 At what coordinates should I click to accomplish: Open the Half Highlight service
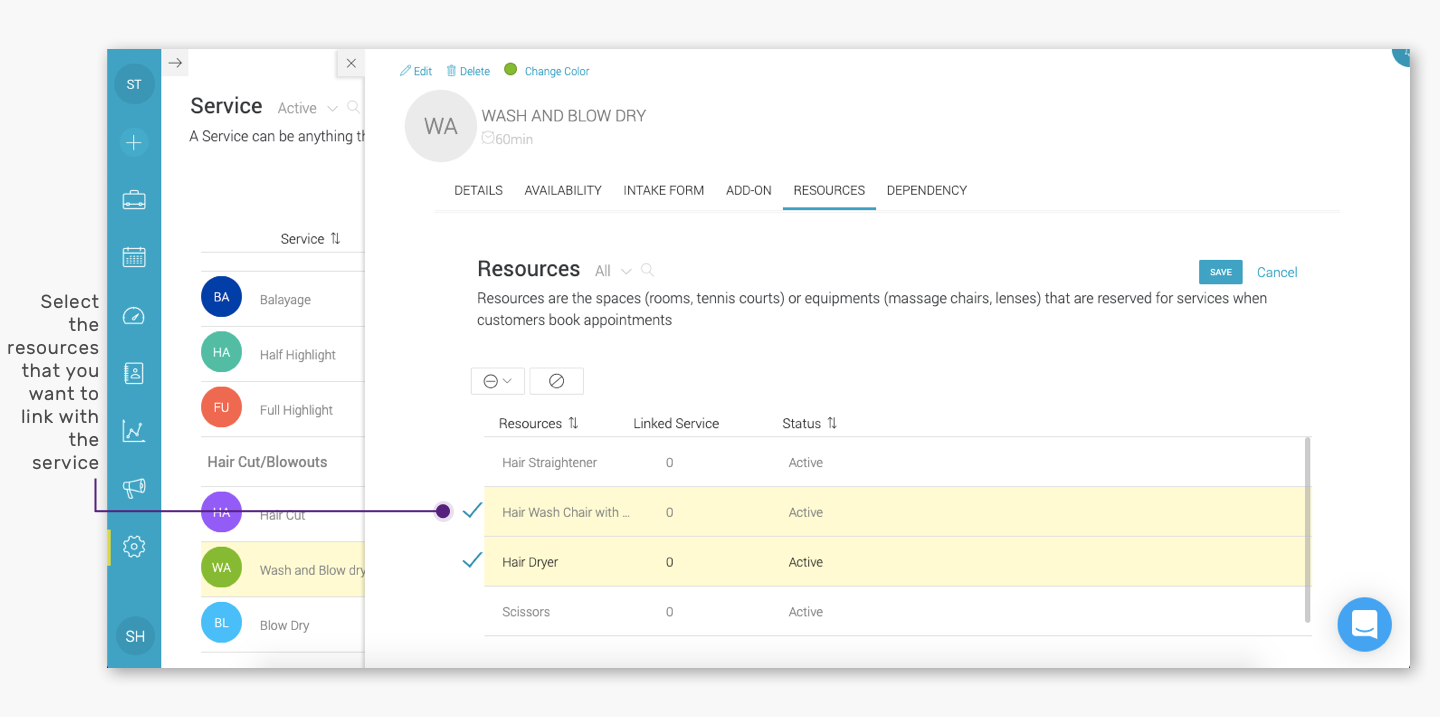click(298, 354)
